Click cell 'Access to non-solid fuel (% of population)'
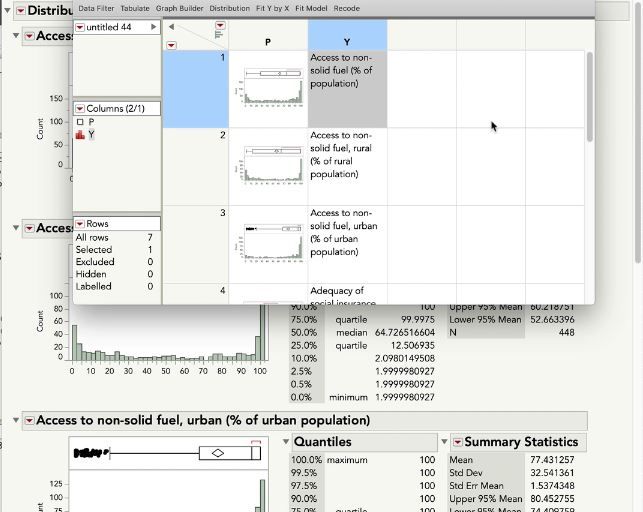Image resolution: width=643 pixels, height=512 pixels. click(x=347, y=89)
